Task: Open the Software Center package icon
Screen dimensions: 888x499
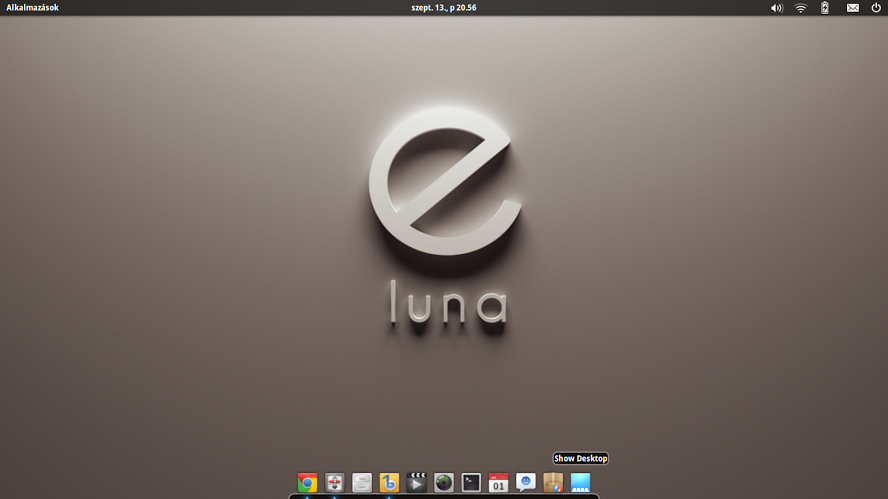Action: coord(553,483)
